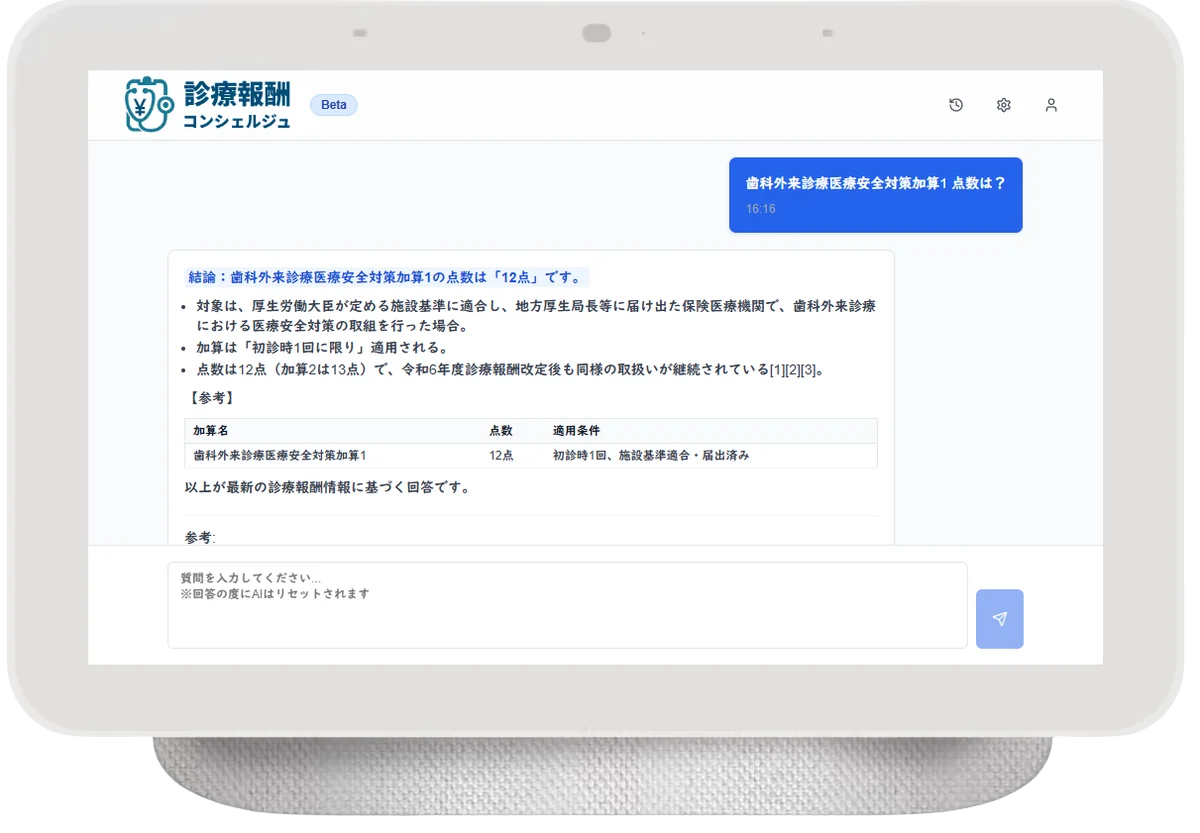This screenshot has height=833, width=1200.
Task: Click the 診療報酬コンシェルジュ stethoscope logo icon
Action: 149,105
